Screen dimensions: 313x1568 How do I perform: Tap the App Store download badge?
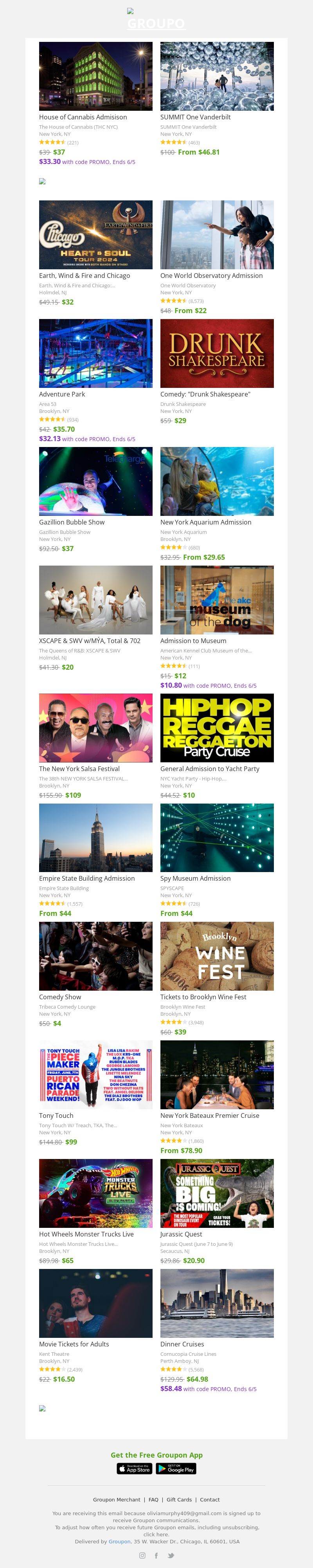click(x=134, y=1469)
